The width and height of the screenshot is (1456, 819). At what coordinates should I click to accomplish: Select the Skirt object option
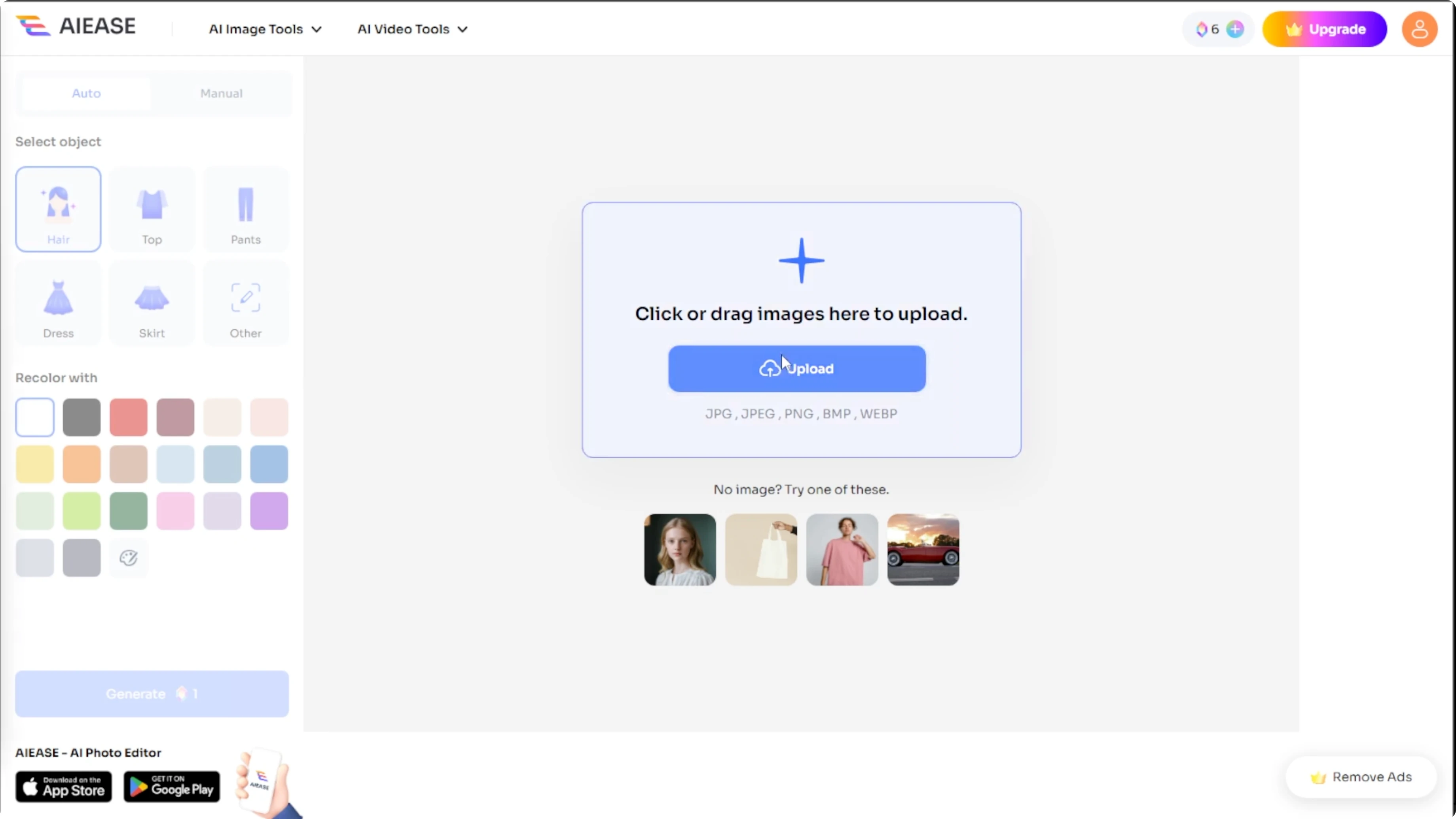(x=152, y=303)
